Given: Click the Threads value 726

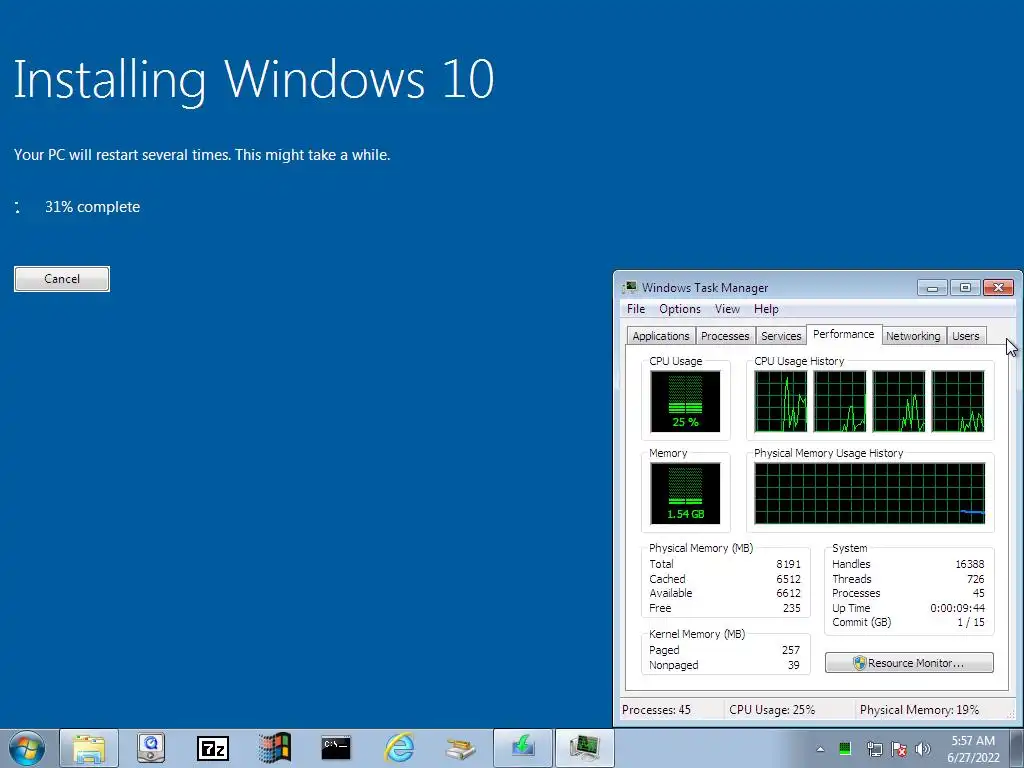Looking at the screenshot, I should (x=976, y=579).
